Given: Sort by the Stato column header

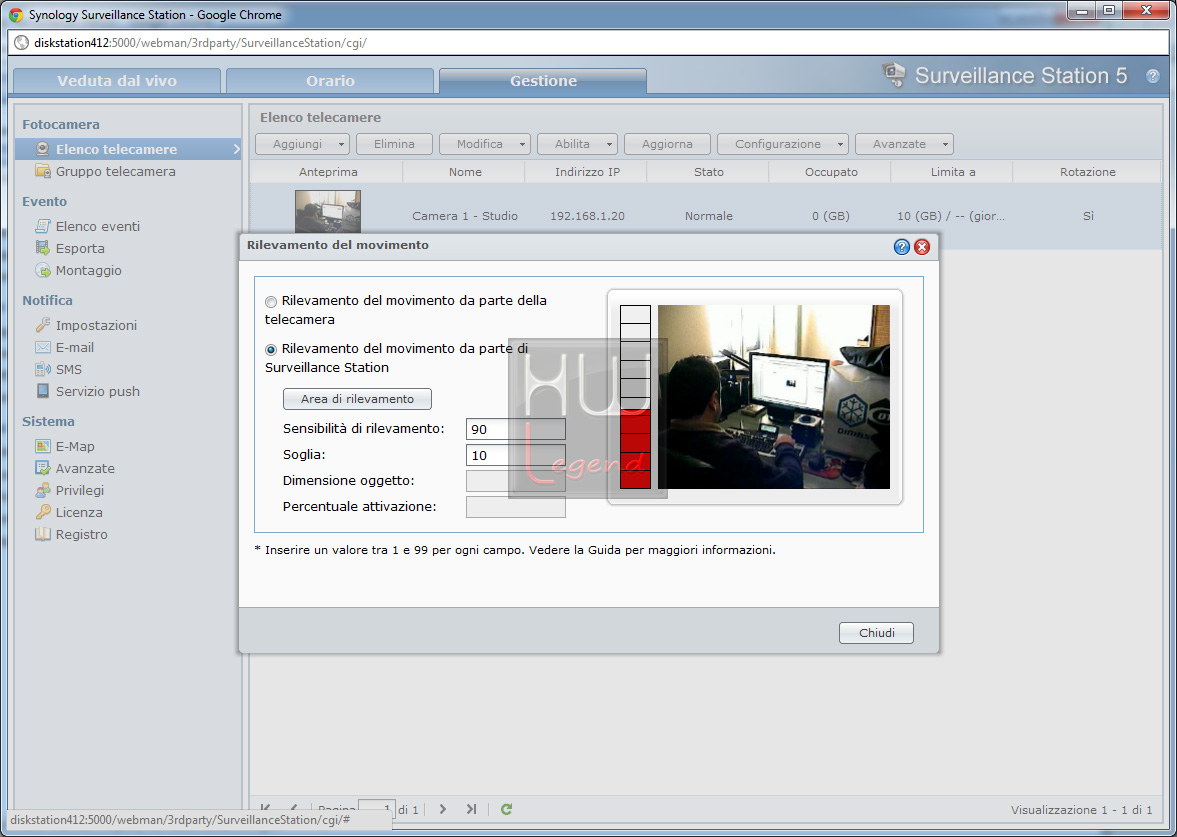Looking at the screenshot, I should 709,172.
